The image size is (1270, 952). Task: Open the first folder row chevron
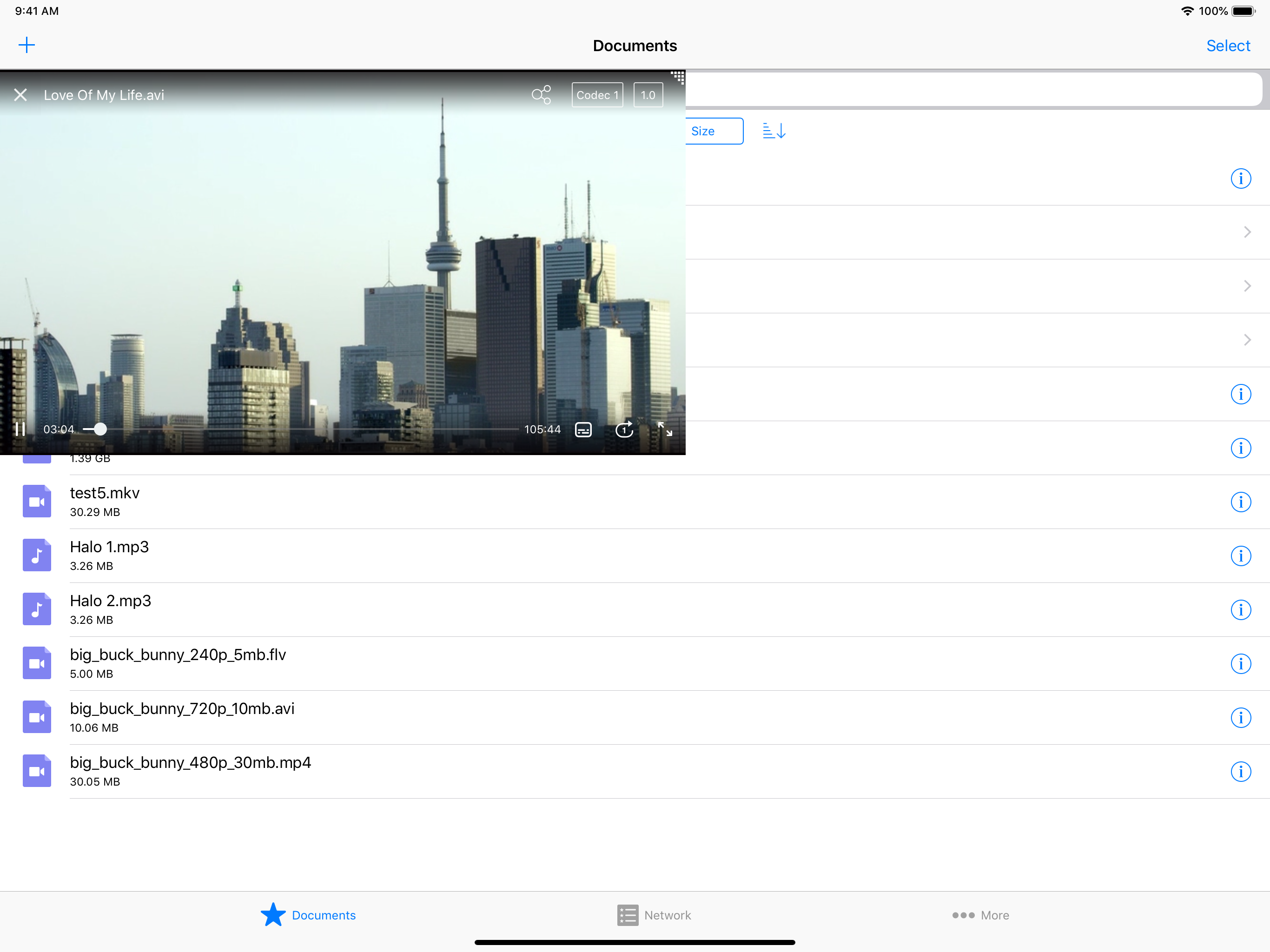pyautogui.click(x=1246, y=232)
